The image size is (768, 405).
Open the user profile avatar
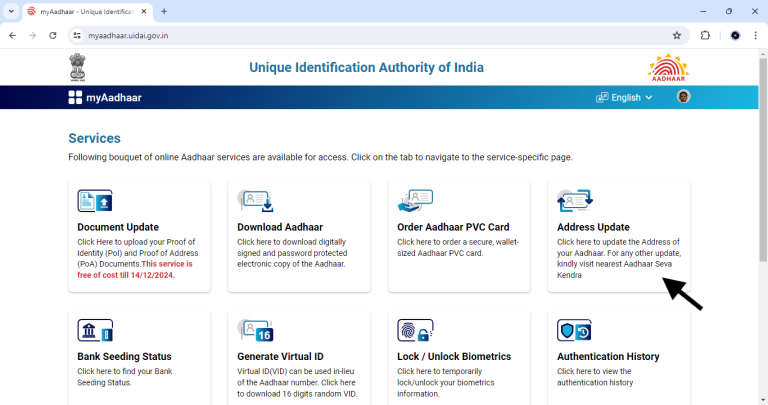click(x=683, y=96)
